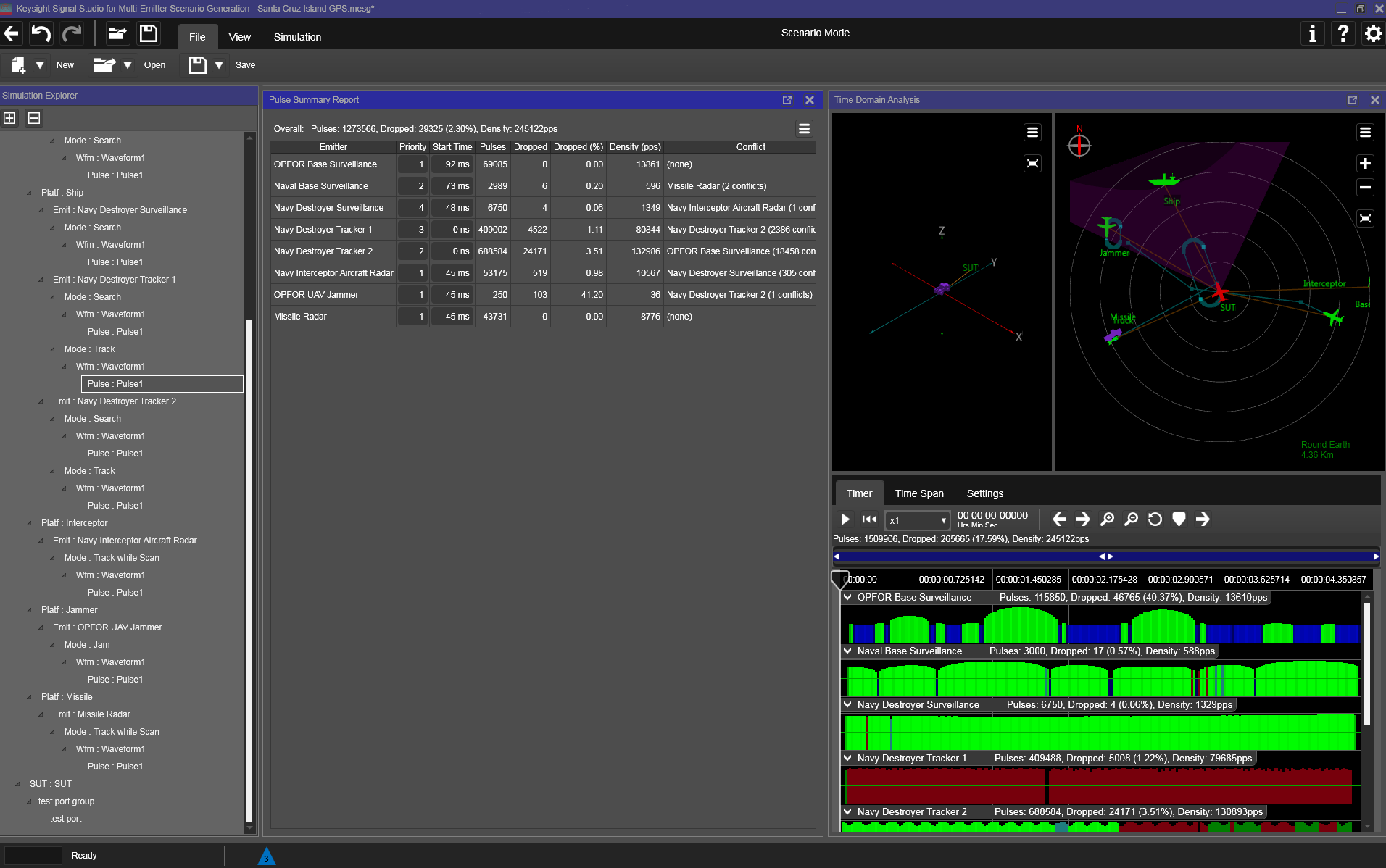This screenshot has width=1386, height=868.
Task: Collapse the OPFOR Base Surveillance timeline row
Action: 847,598
